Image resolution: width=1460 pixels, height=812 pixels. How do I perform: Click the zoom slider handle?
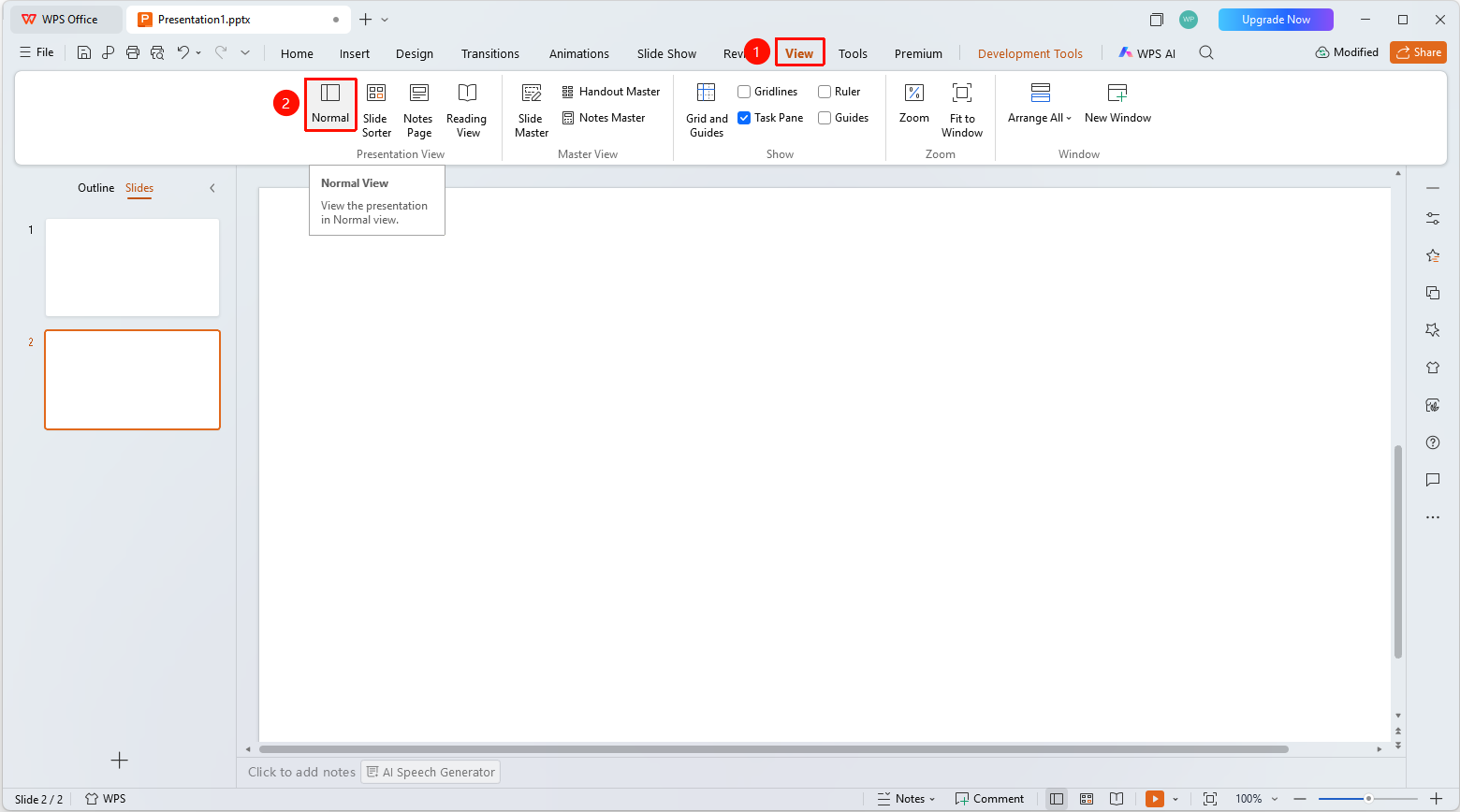pyautogui.click(x=1368, y=799)
